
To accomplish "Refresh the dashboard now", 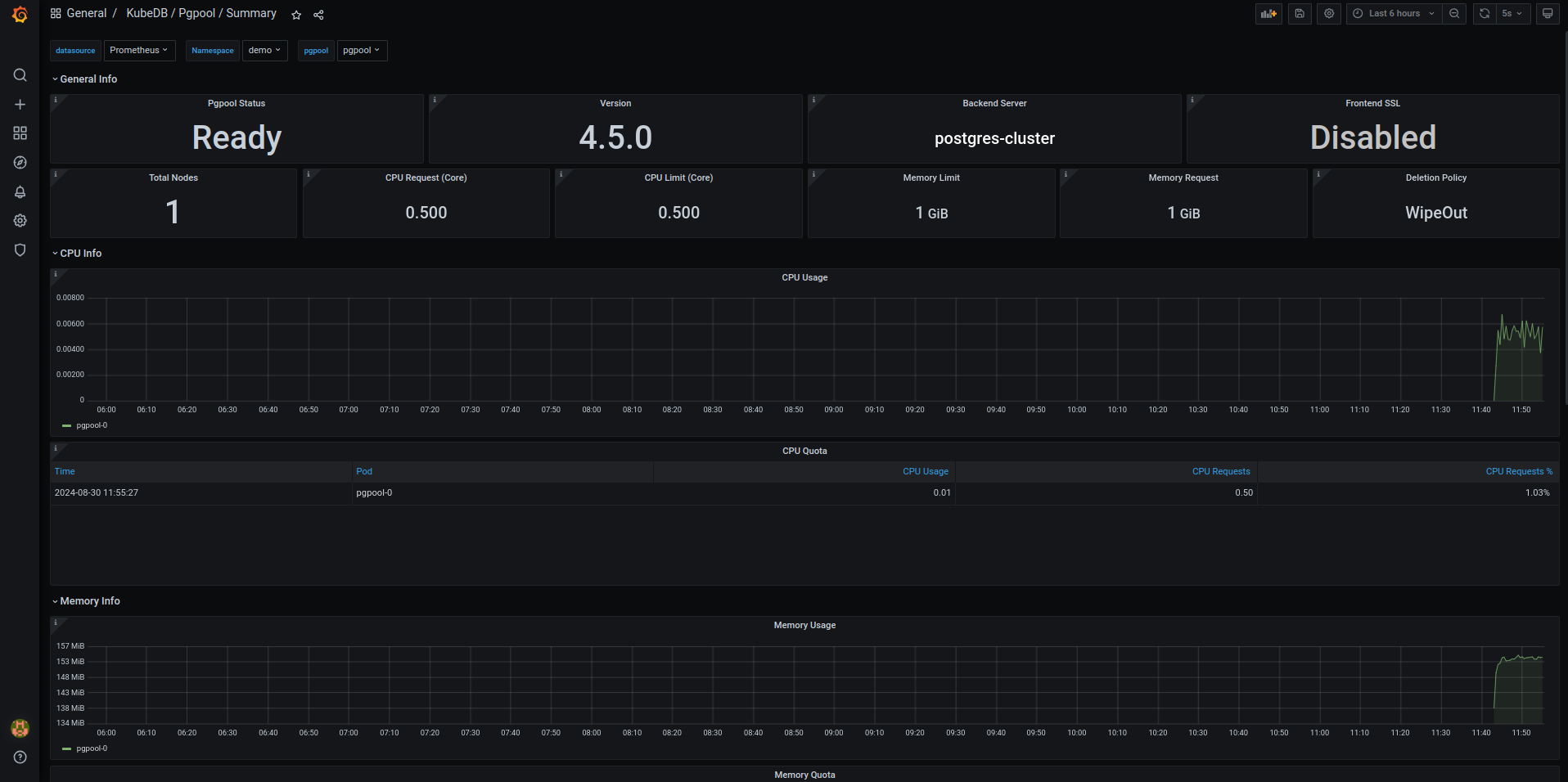I will tap(1484, 14).
